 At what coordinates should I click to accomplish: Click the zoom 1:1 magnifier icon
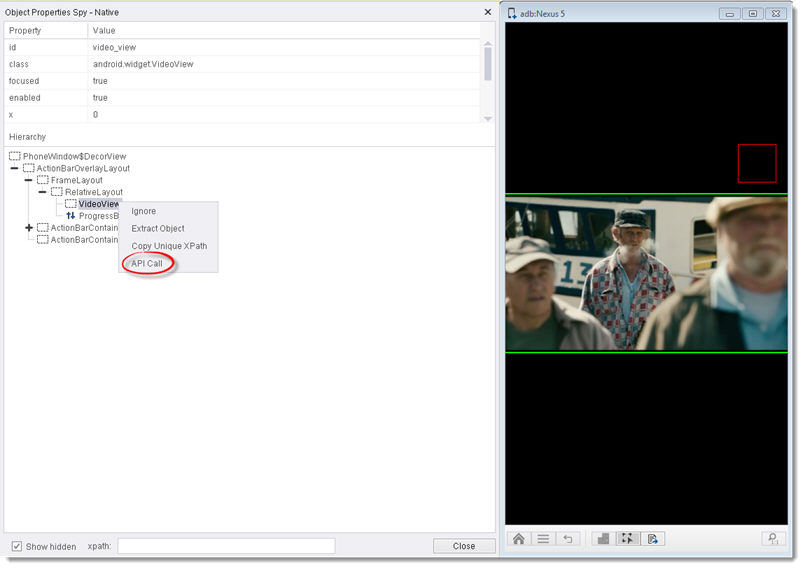click(771, 538)
